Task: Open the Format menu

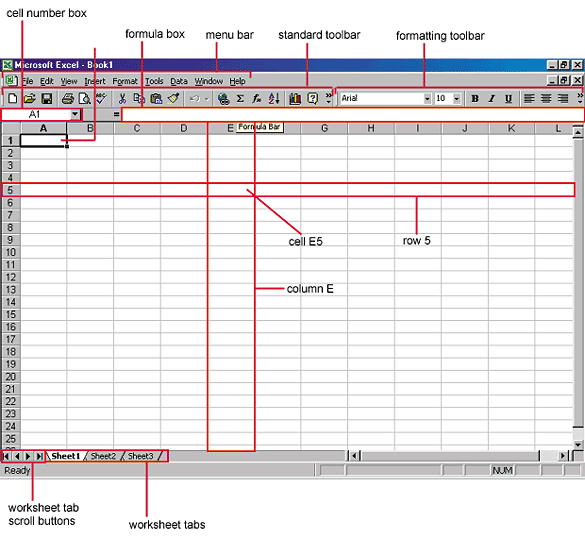Action: [125, 81]
